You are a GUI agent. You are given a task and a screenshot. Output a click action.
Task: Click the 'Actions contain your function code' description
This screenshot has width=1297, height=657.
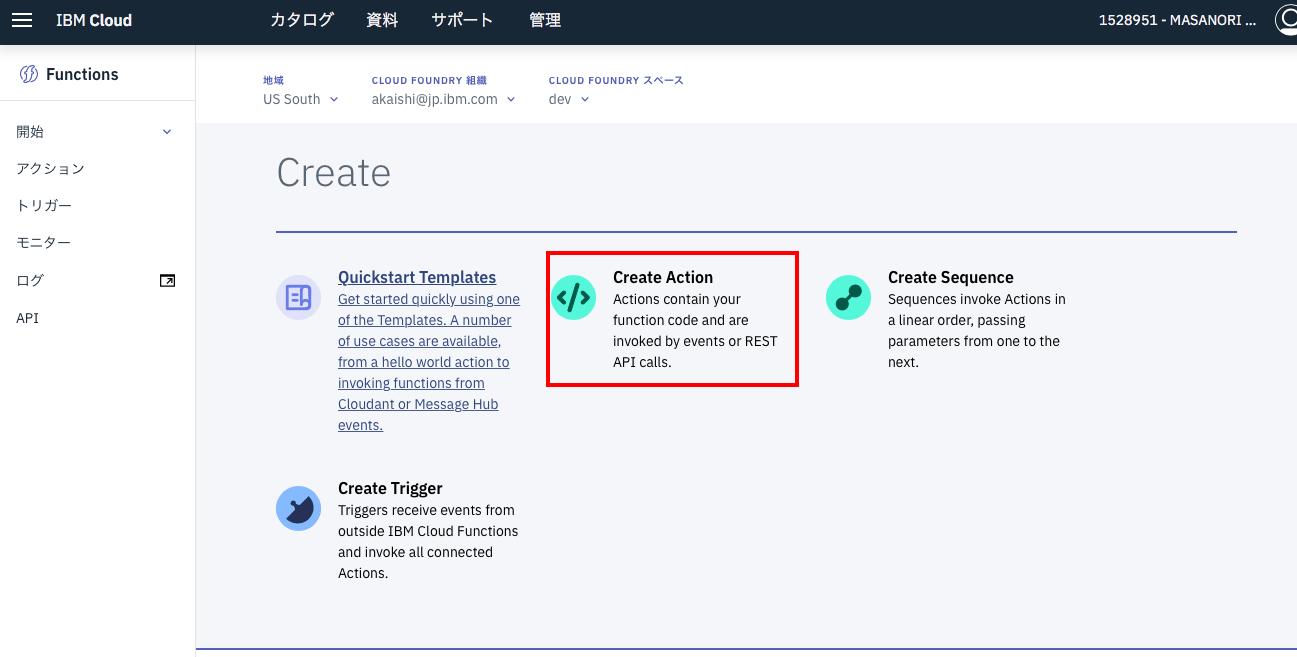[x=695, y=331]
